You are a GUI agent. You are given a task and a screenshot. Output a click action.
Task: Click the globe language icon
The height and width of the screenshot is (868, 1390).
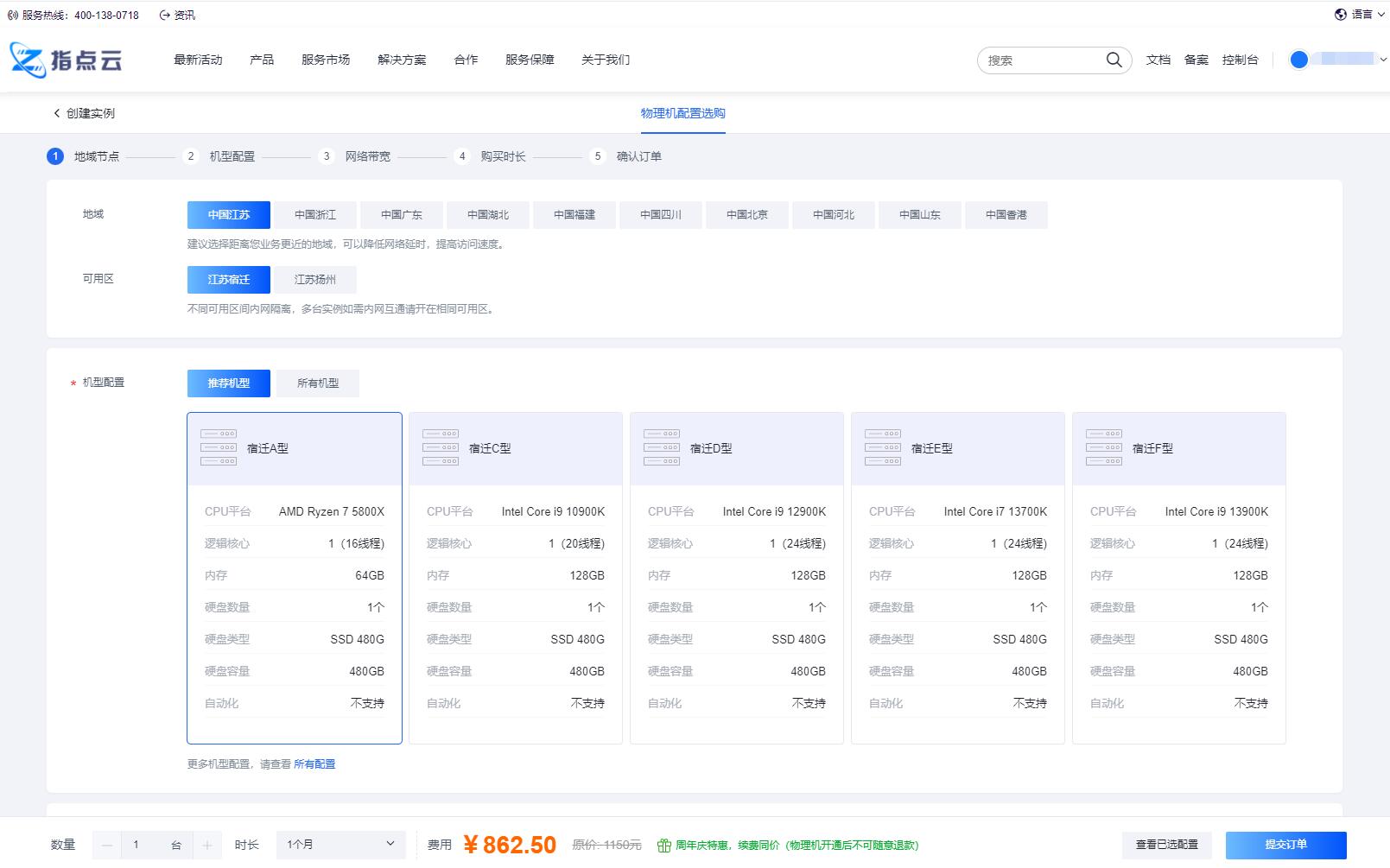click(x=1340, y=14)
